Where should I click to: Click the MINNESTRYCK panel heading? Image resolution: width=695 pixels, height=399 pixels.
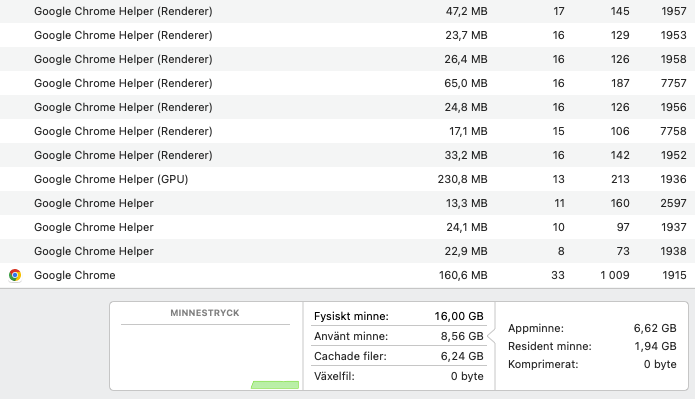pos(205,313)
